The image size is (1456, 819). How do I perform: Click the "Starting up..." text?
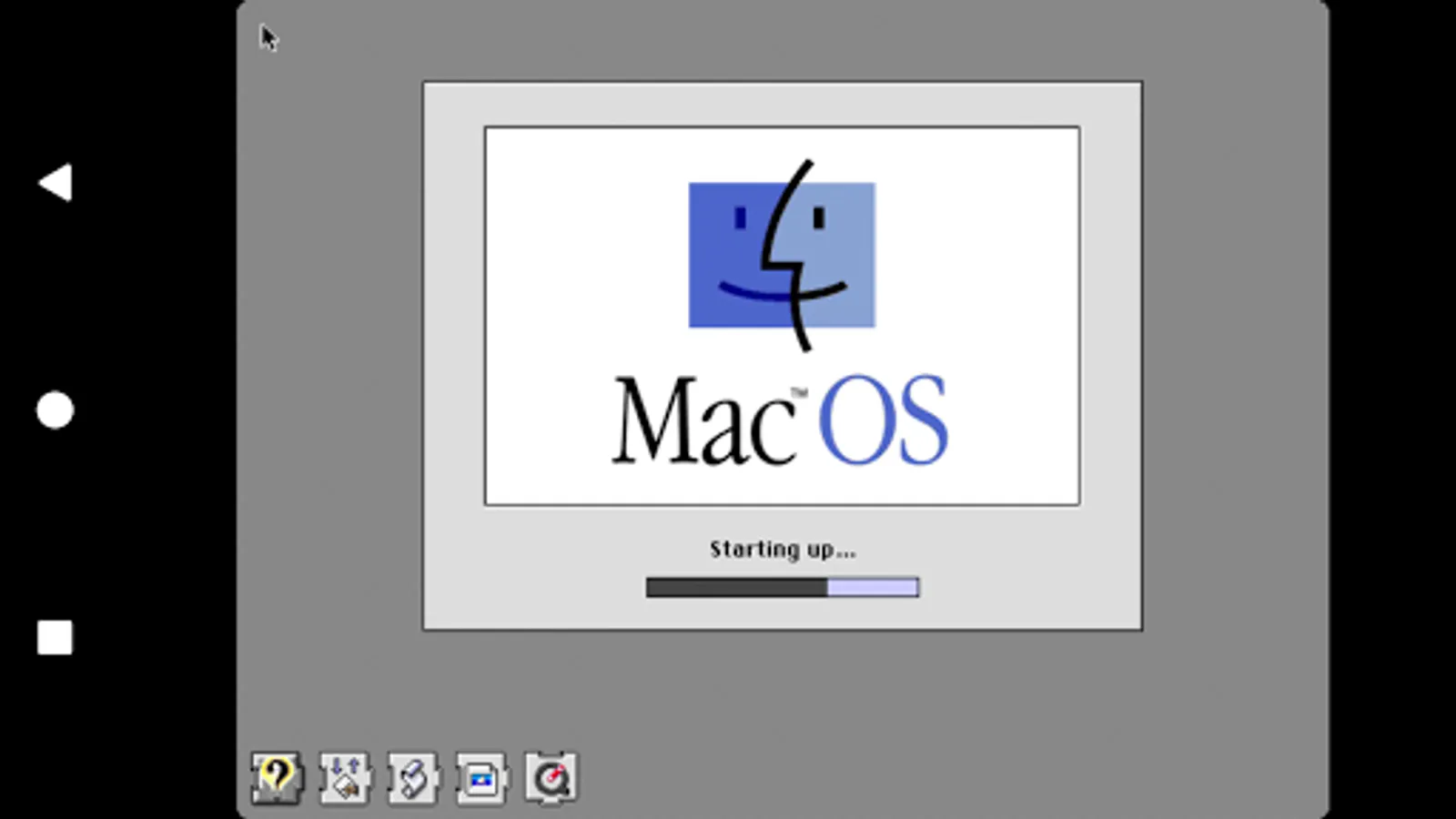pyautogui.click(x=783, y=550)
